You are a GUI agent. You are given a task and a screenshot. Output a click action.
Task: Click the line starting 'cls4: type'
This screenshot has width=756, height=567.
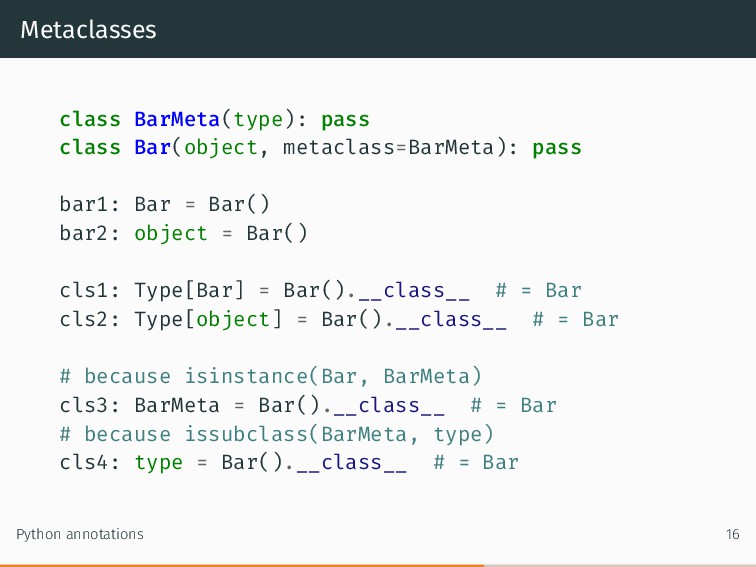click(x=289, y=462)
